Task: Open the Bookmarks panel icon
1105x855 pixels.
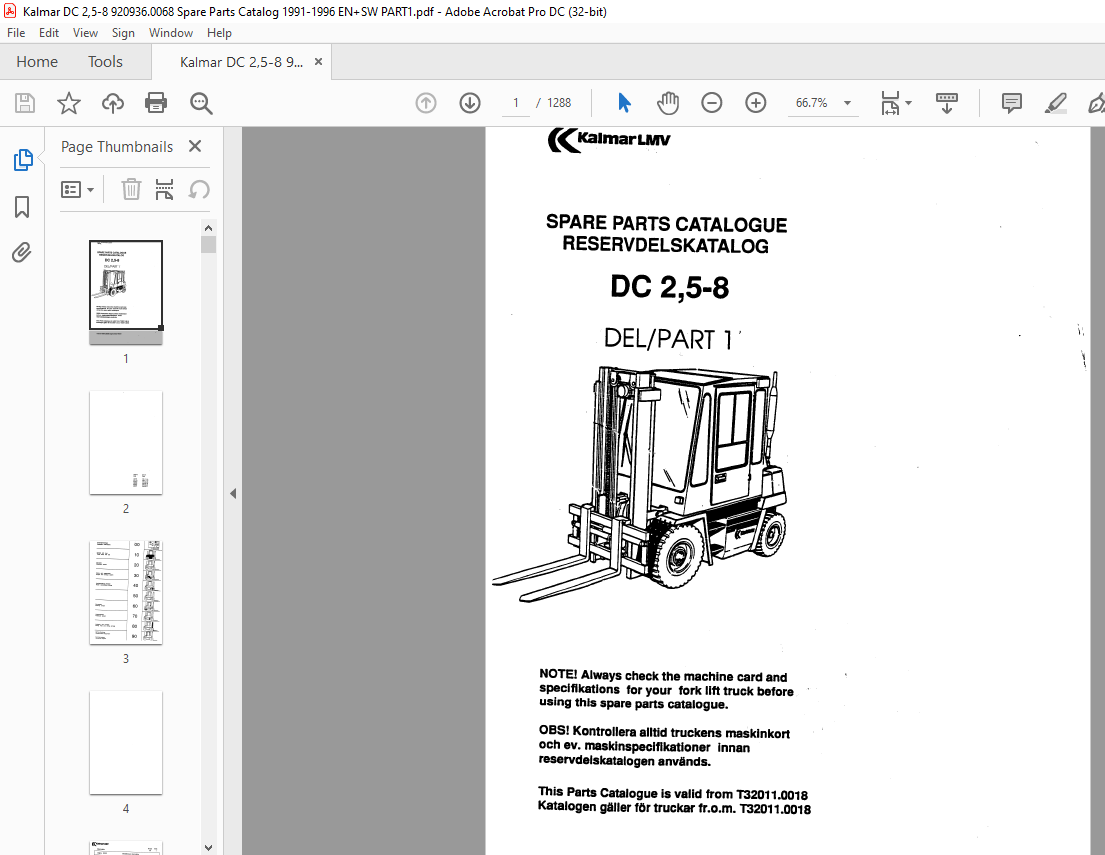Action: point(22,207)
